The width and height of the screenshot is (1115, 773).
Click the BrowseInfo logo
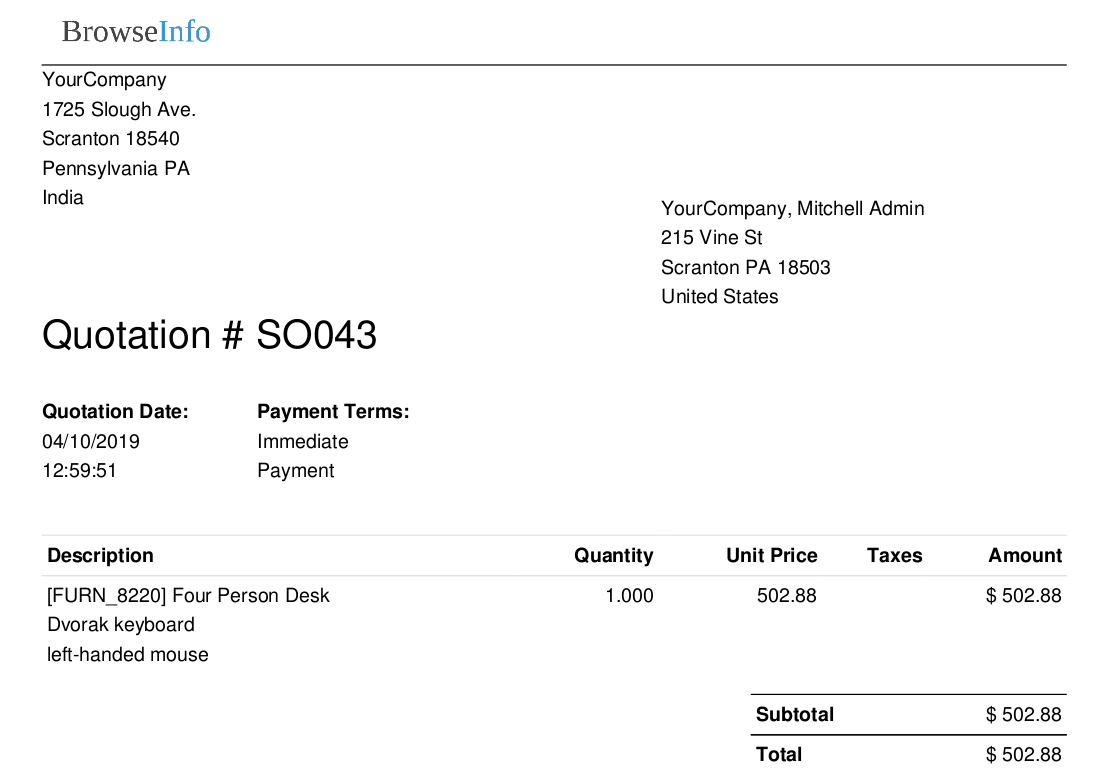pyautogui.click(x=136, y=32)
